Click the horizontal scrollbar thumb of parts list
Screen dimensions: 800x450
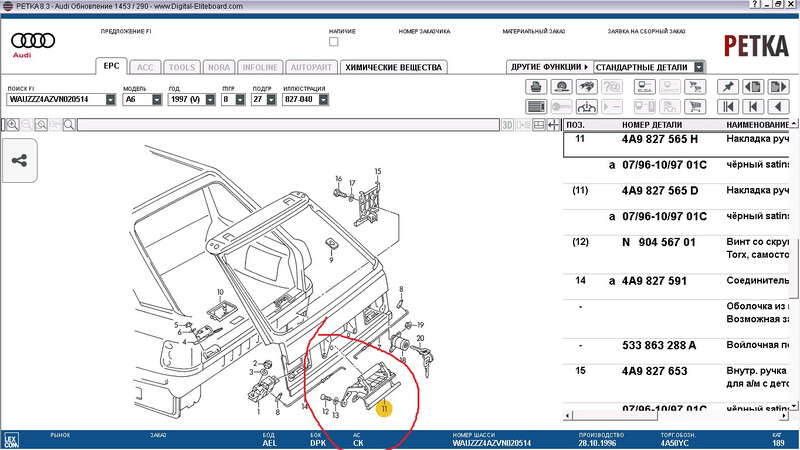(615, 416)
